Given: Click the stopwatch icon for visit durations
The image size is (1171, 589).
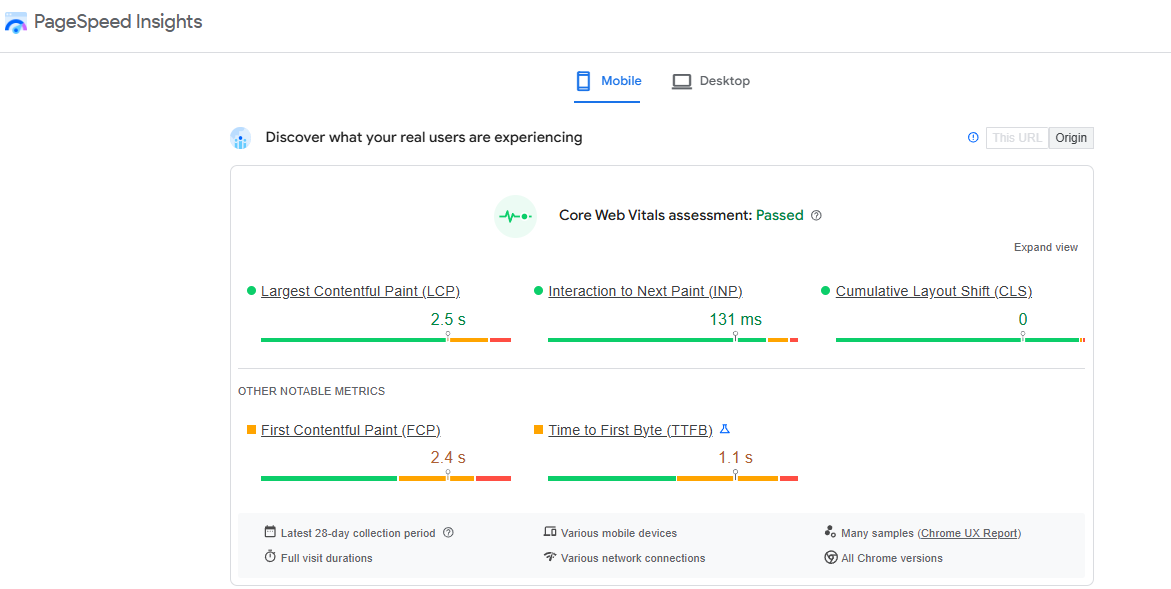Looking at the screenshot, I should click(x=270, y=556).
